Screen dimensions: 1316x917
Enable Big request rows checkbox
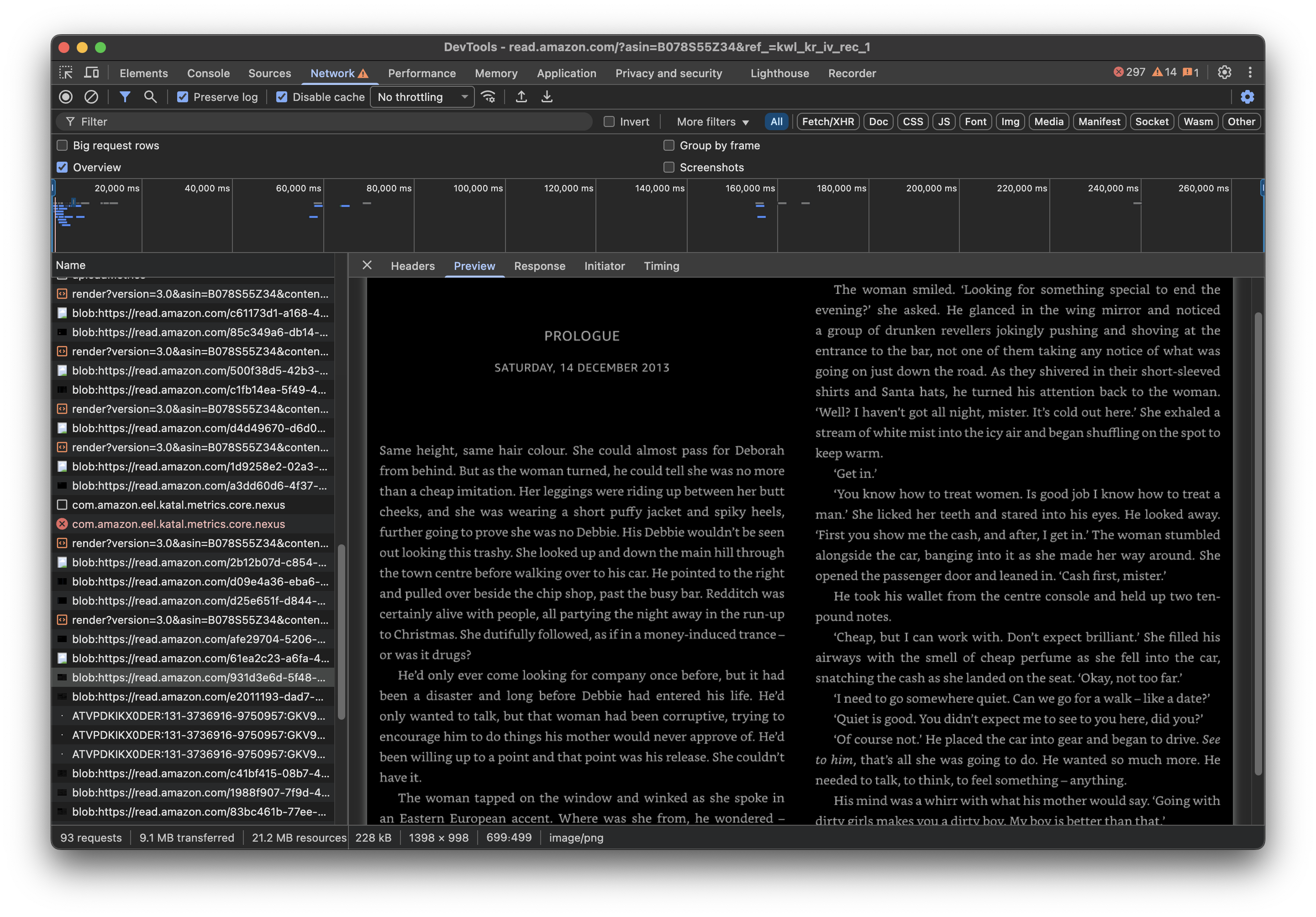click(x=63, y=146)
